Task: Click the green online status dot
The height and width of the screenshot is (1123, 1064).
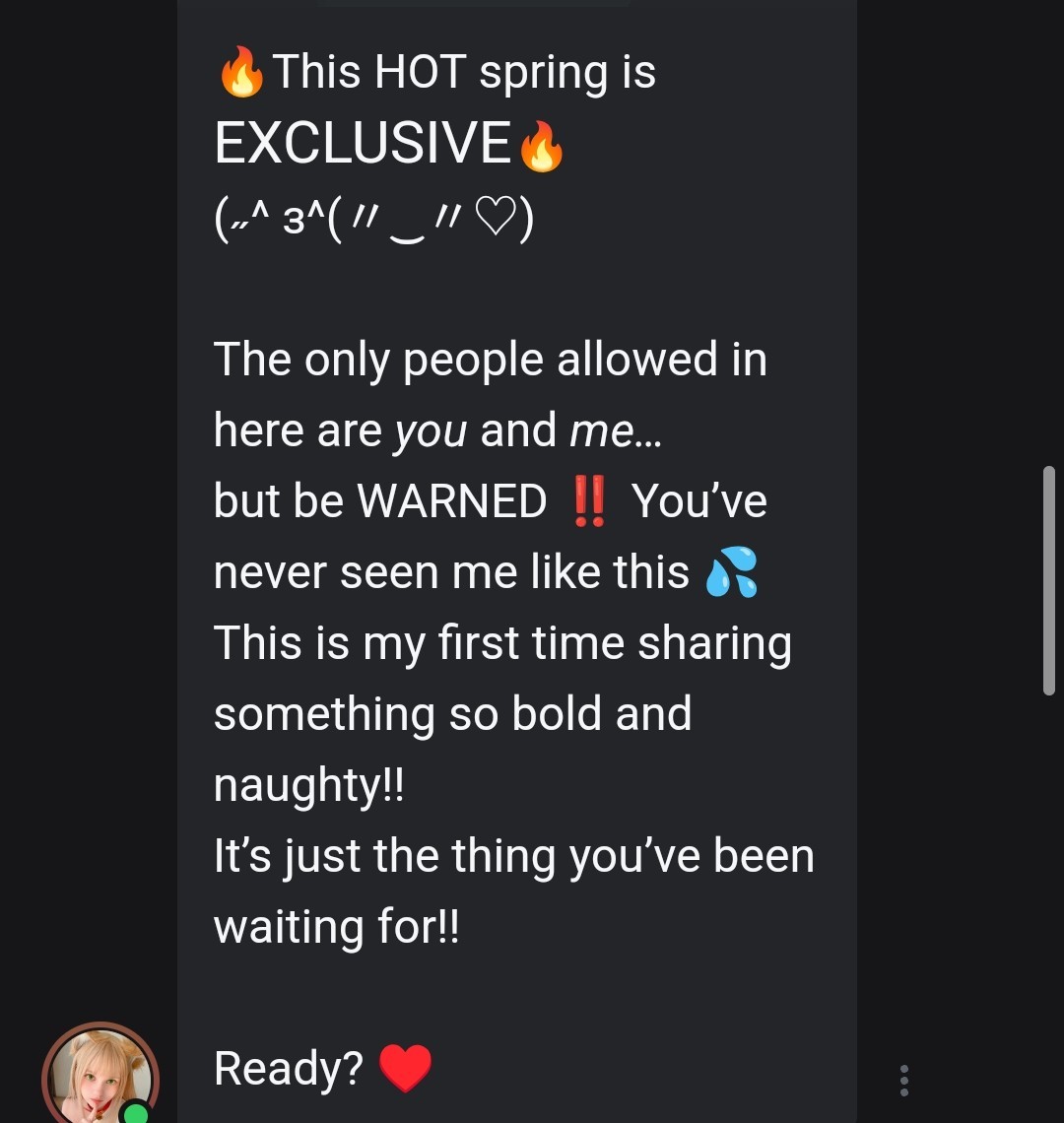Action: (x=135, y=1113)
